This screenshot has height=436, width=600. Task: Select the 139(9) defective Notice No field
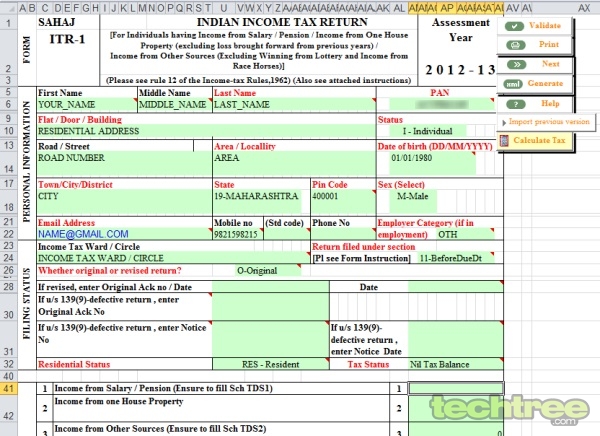[271, 339]
